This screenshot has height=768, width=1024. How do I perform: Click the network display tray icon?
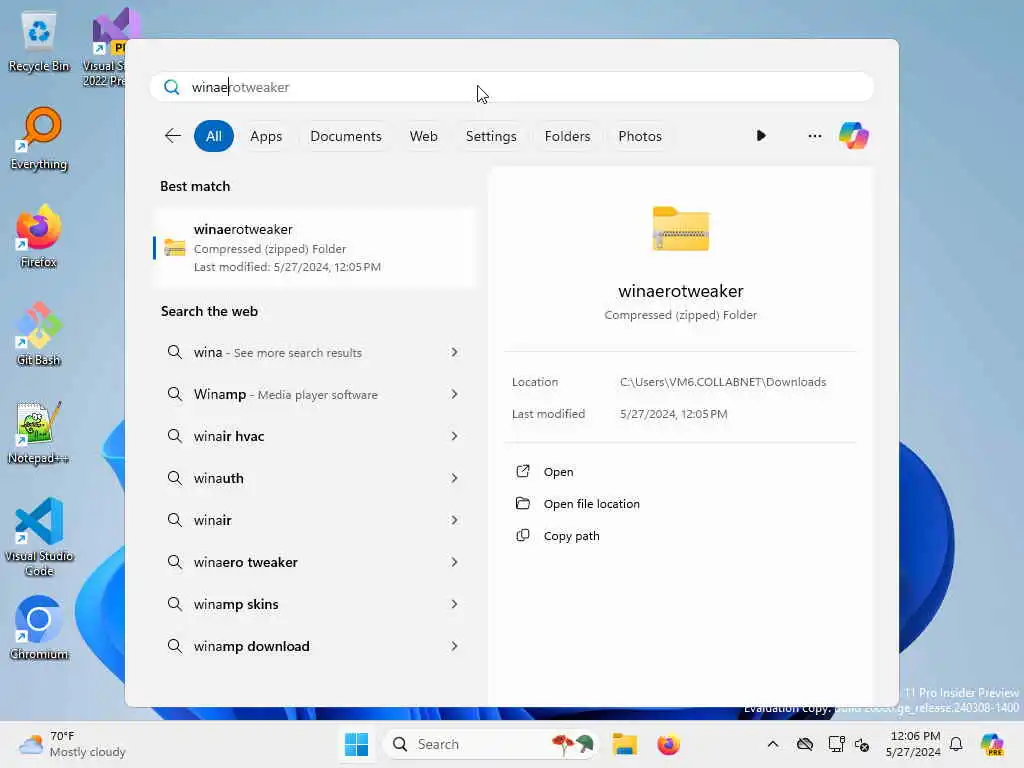[836, 744]
